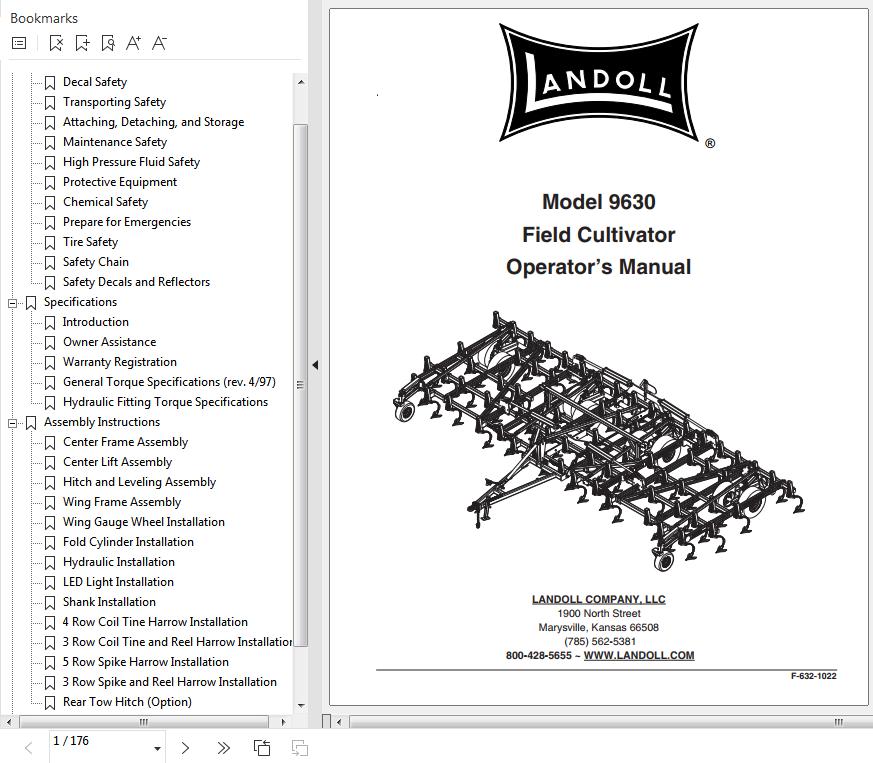This screenshot has width=873, height=763.
Task: Collapse the Assembly Instructions tree node
Action: [x=12, y=423]
